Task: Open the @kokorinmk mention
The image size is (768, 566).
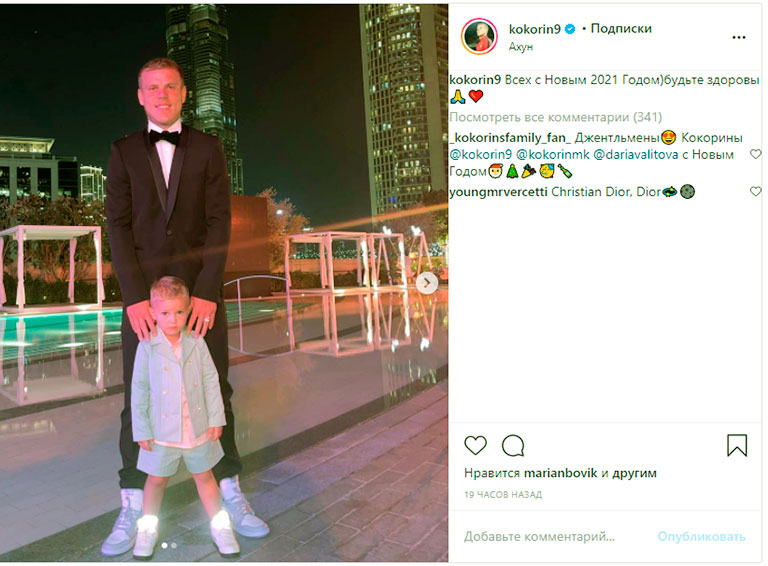Action: [x=553, y=155]
